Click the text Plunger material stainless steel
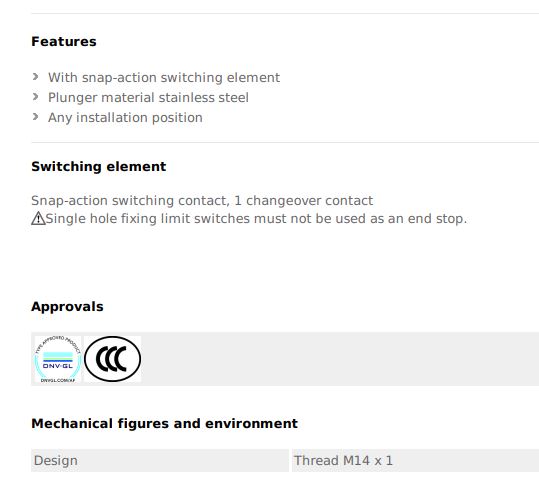539x493 pixels. pyautogui.click(x=148, y=97)
